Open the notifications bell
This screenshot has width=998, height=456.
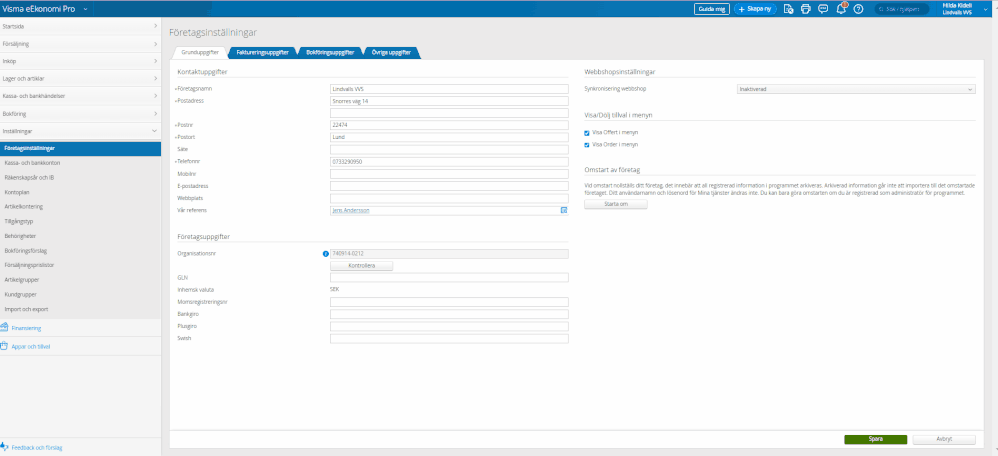pyautogui.click(x=841, y=9)
